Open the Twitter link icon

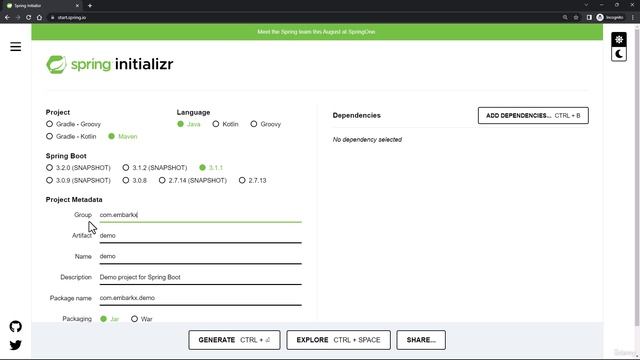16,345
